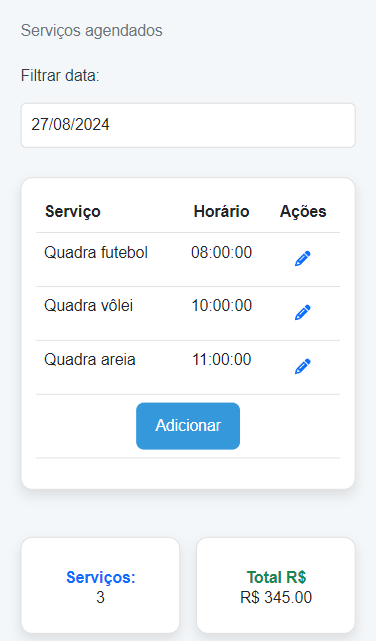This screenshot has width=376, height=641.
Task: Edit the Quadra vôlei booking pencil icon
Action: click(x=302, y=312)
